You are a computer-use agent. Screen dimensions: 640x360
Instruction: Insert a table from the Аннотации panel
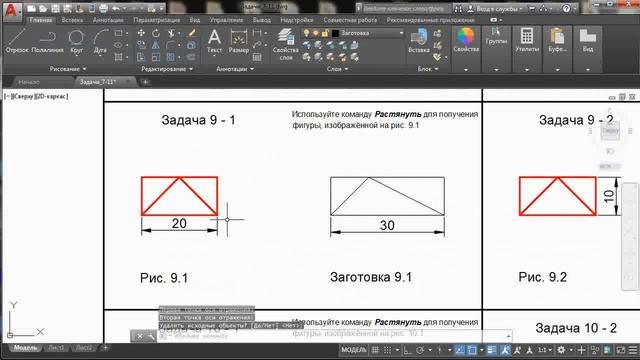pos(257,57)
